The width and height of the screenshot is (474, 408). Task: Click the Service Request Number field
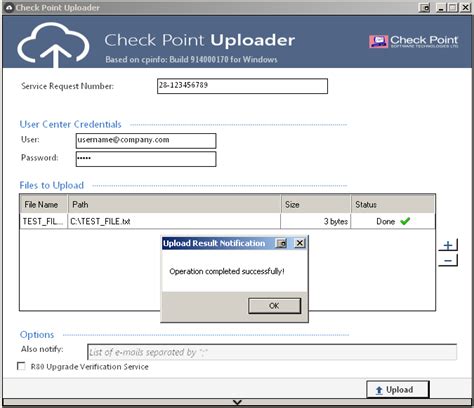(x=242, y=86)
